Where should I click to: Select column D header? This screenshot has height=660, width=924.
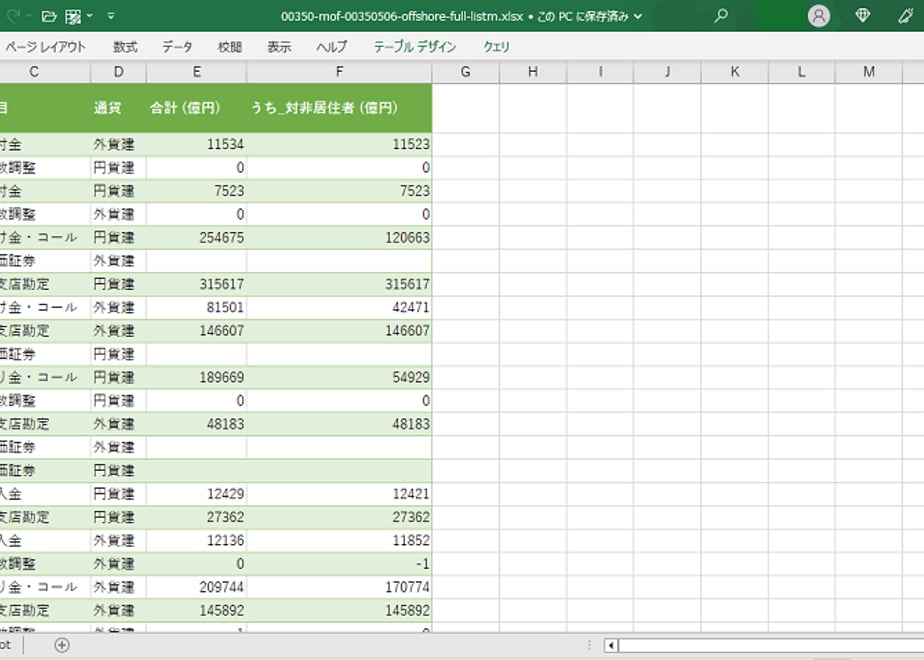click(118, 72)
